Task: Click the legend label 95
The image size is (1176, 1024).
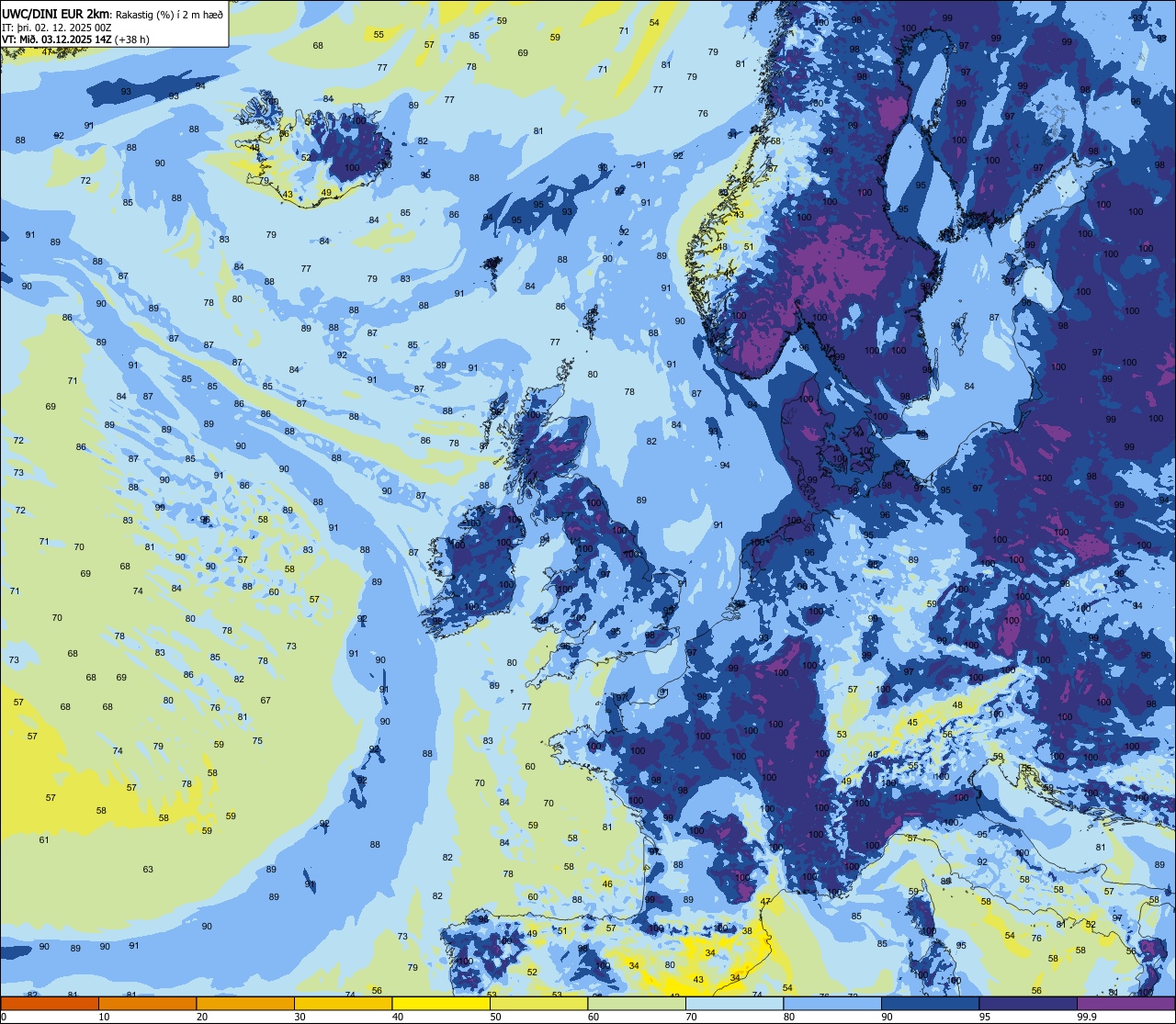Action: click(985, 1017)
